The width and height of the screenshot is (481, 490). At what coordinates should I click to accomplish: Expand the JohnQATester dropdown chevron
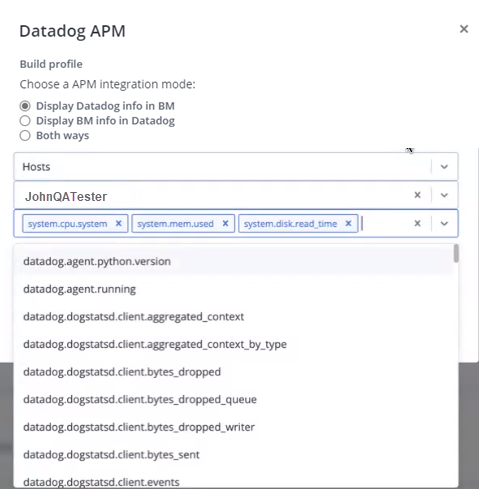pyautogui.click(x=444, y=195)
